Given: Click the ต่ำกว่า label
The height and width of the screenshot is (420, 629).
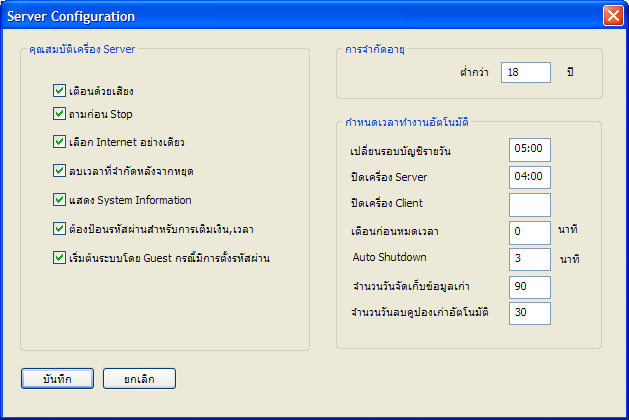Looking at the screenshot, I should point(474,72).
